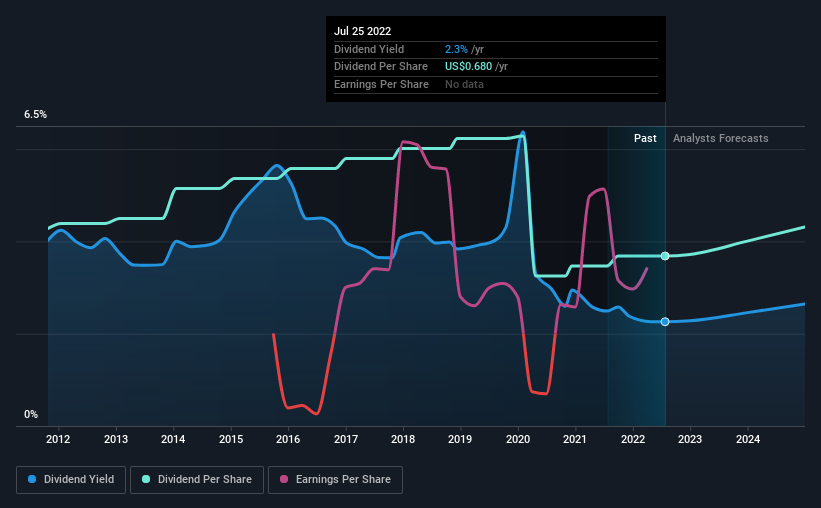The image size is (821, 508).
Task: Click the 2012 x-axis year label
Action: [58, 439]
